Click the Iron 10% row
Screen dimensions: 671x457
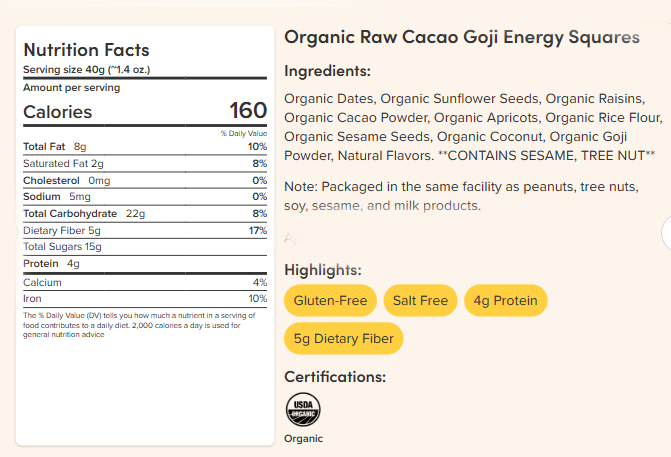(x=145, y=298)
